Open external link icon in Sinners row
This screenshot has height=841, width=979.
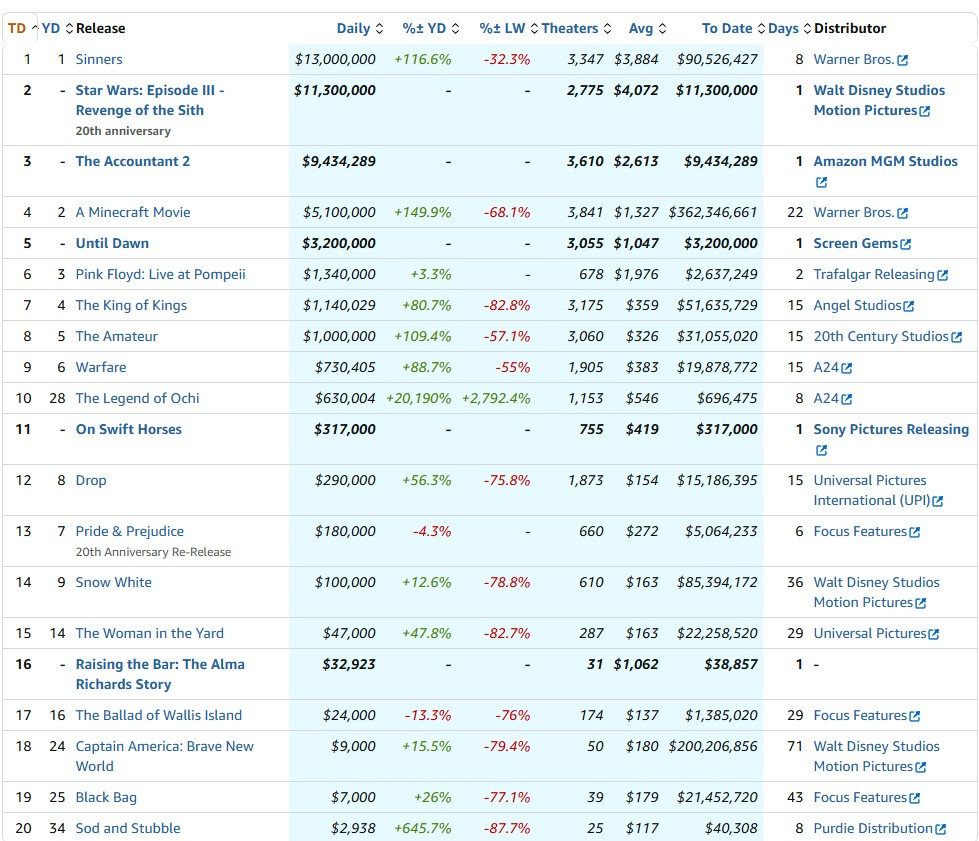902,61
